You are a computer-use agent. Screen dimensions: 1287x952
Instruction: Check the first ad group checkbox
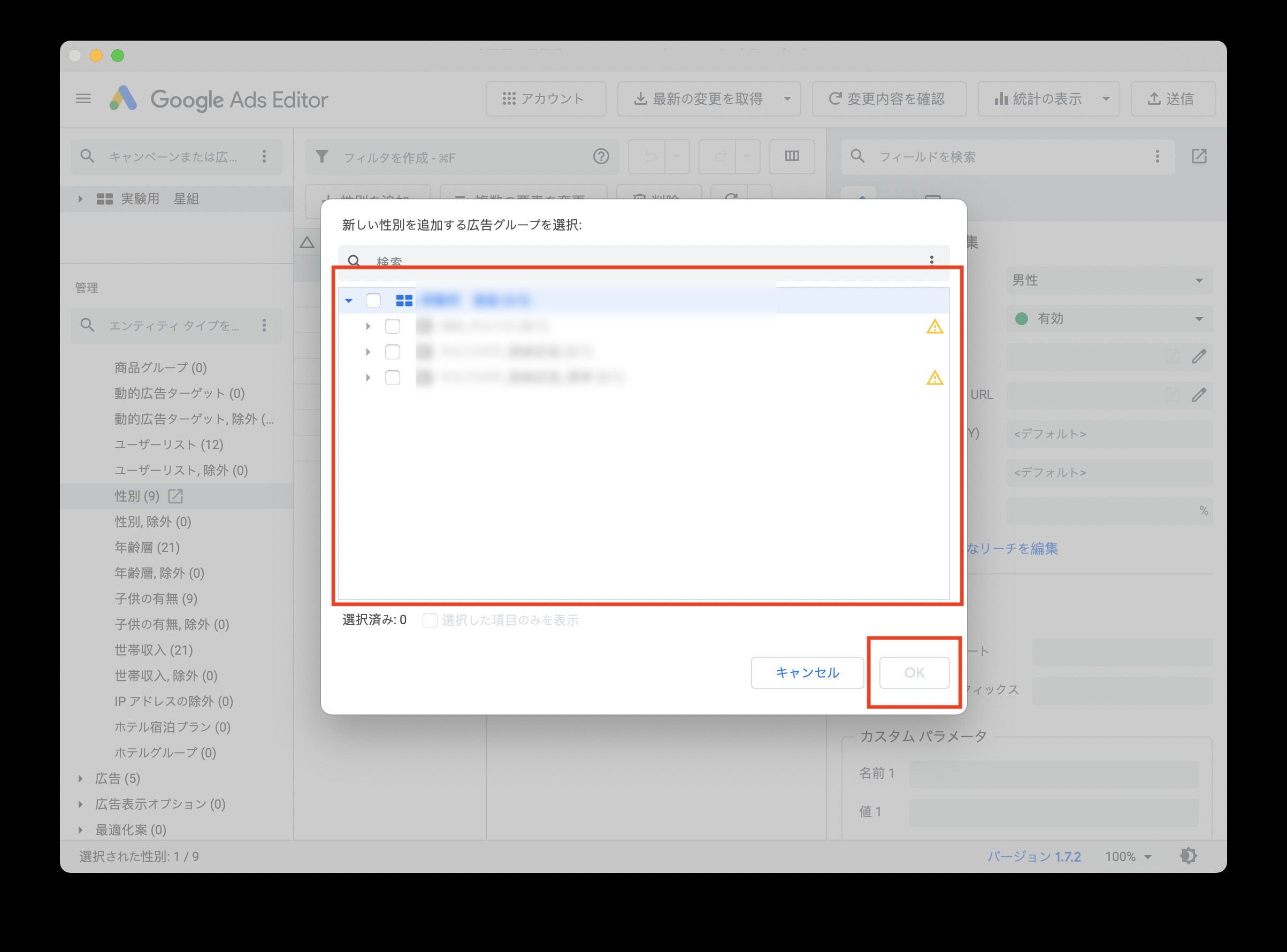pos(393,326)
